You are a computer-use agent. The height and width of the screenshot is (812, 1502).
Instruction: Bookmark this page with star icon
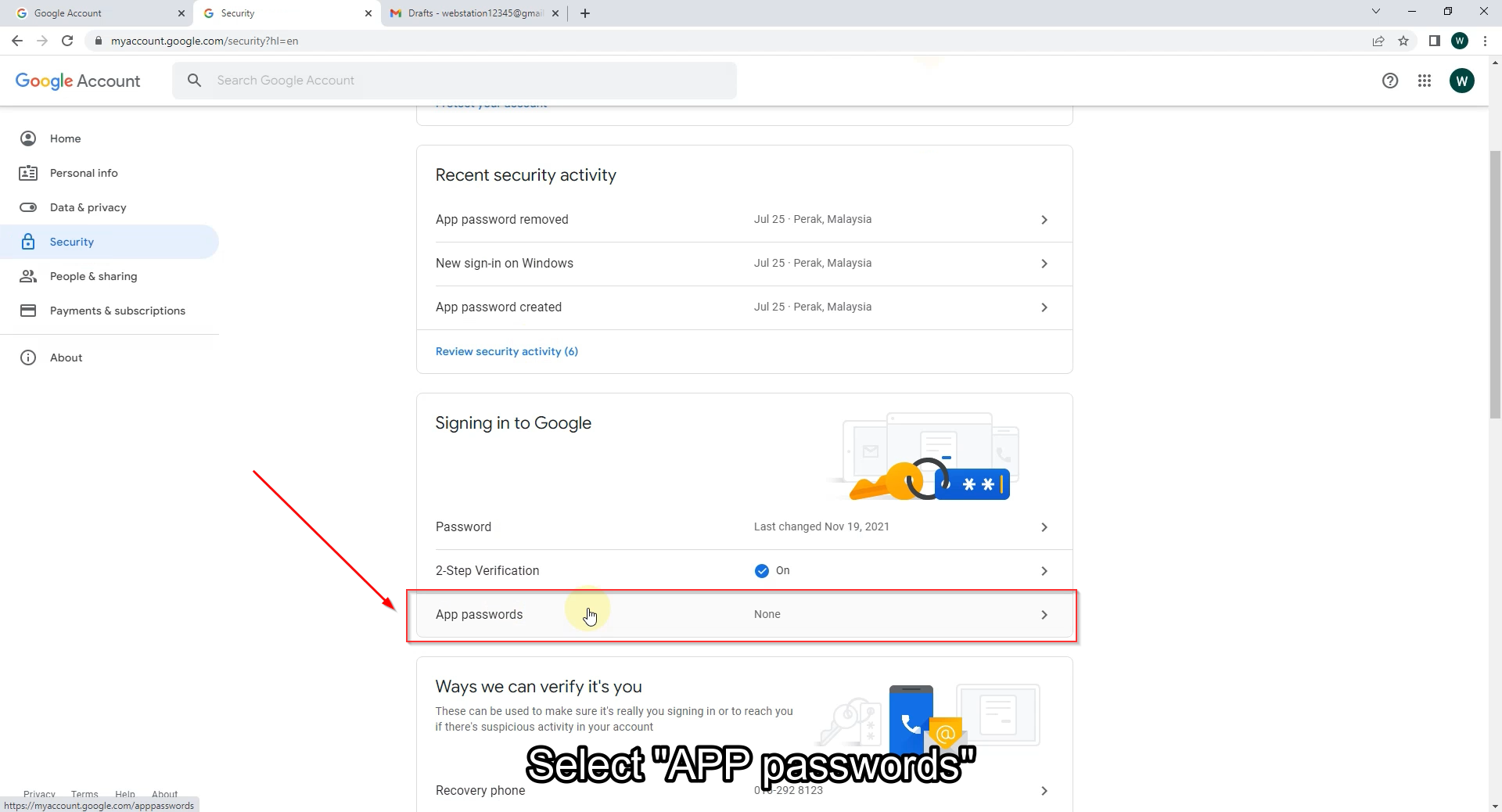point(1403,41)
